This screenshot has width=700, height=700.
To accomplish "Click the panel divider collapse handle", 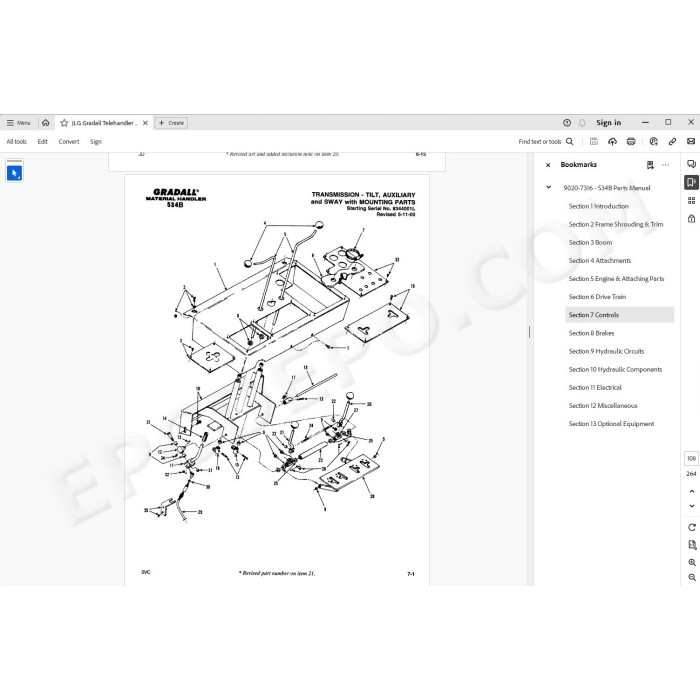I will pos(529,332).
